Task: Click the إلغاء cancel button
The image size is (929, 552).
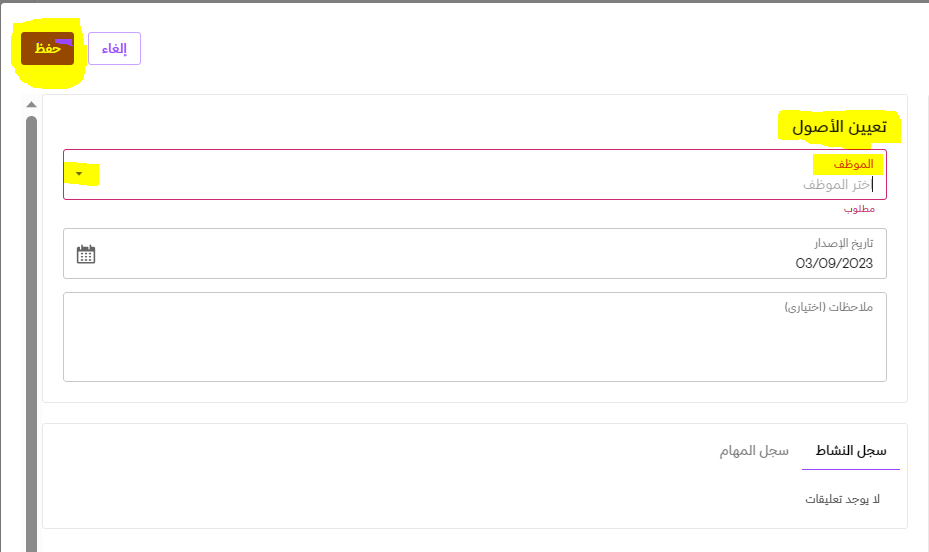Action: pos(114,49)
